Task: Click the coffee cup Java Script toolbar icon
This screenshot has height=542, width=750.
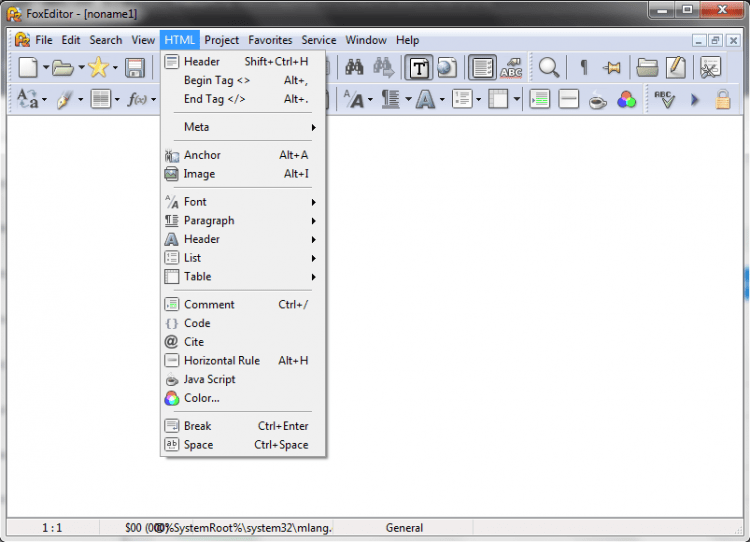Action: pos(598,100)
